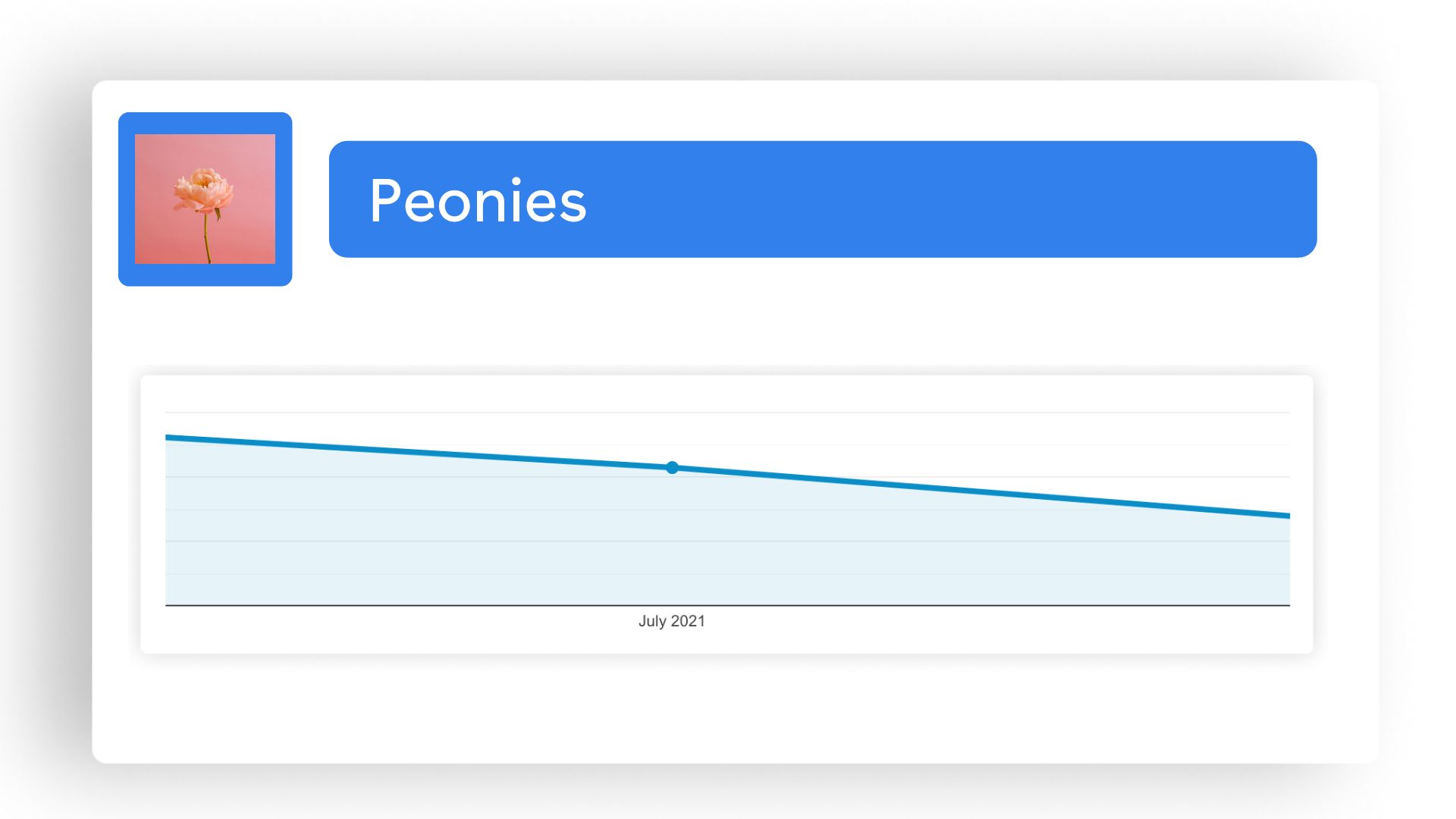Click shaded area beneath the trend line
The image size is (1456, 819).
tap(682, 546)
